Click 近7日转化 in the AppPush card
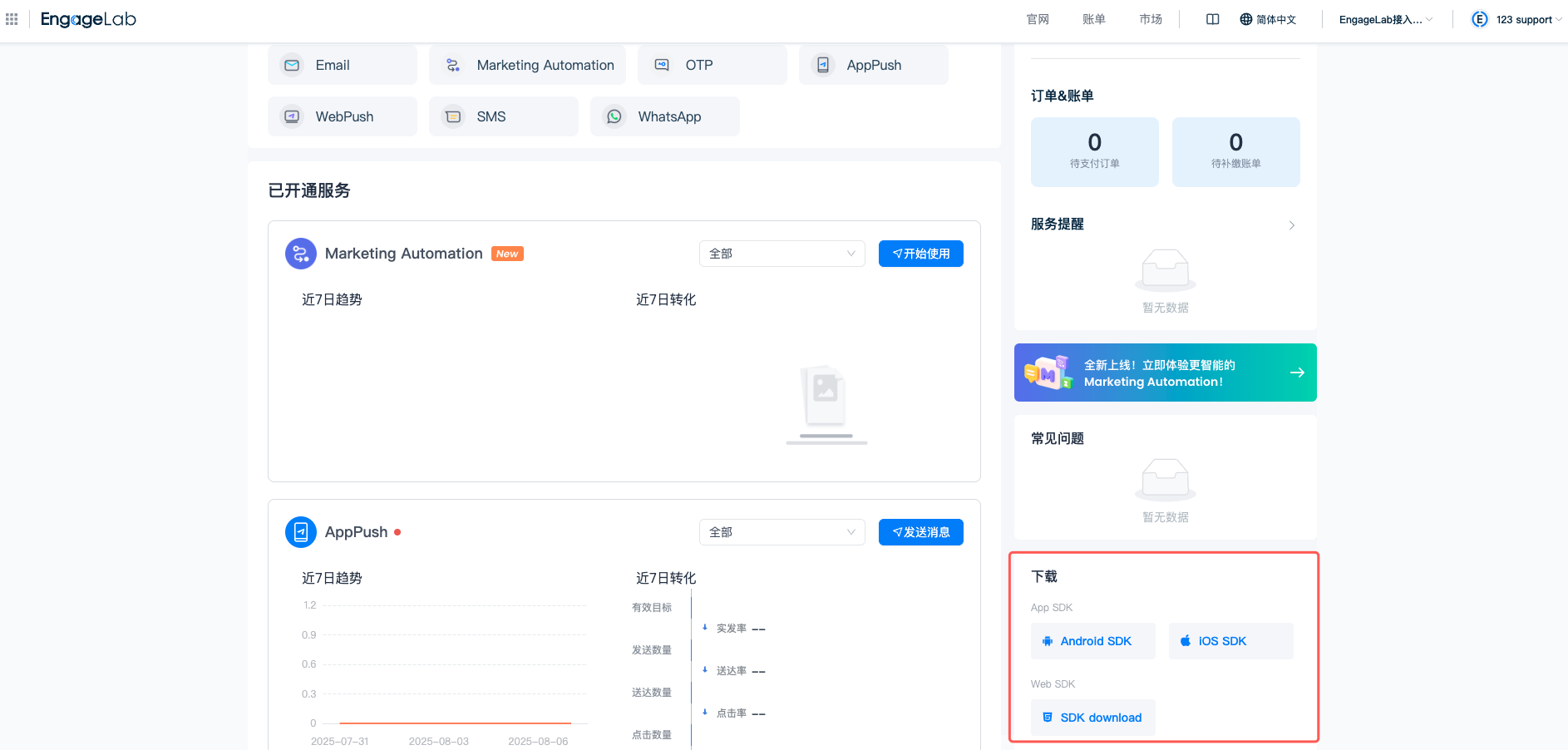Viewport: 1568px width, 750px height. (x=666, y=578)
